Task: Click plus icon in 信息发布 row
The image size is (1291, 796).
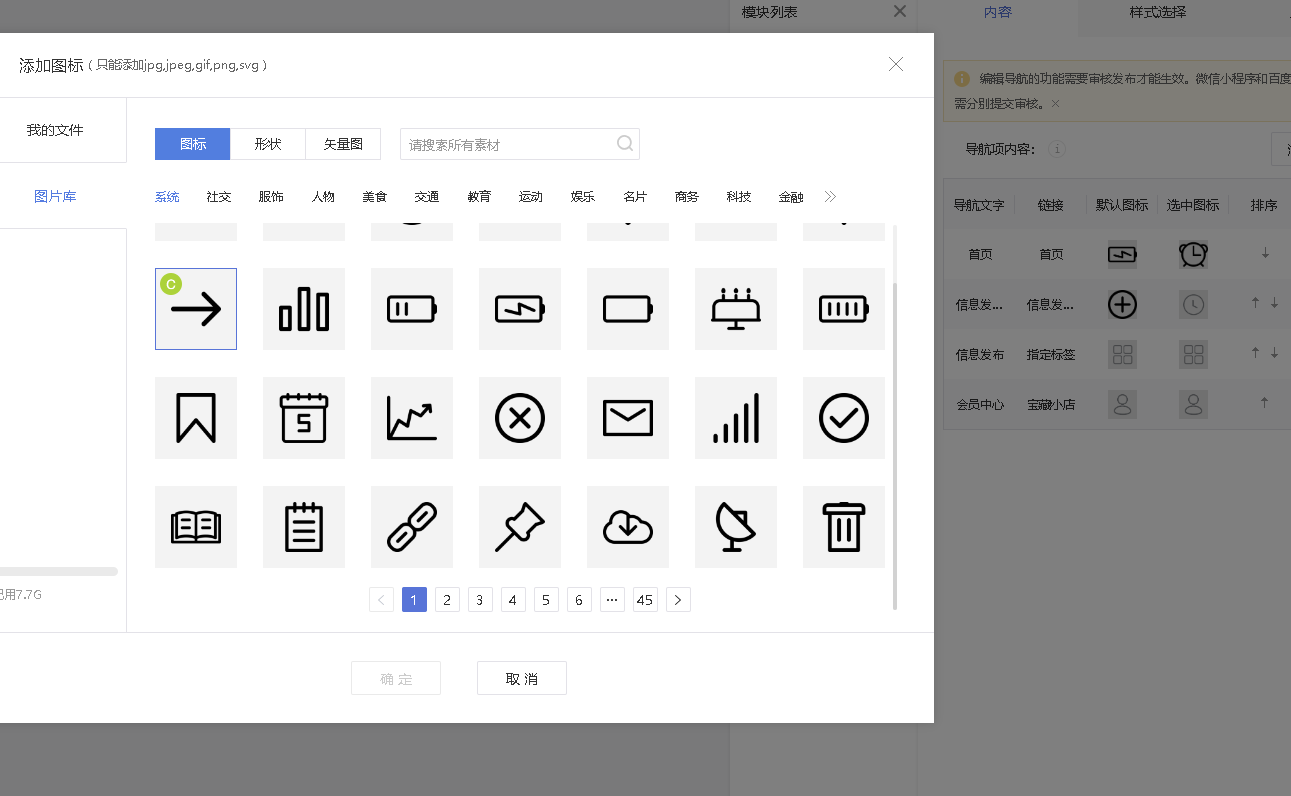Action: point(1122,304)
